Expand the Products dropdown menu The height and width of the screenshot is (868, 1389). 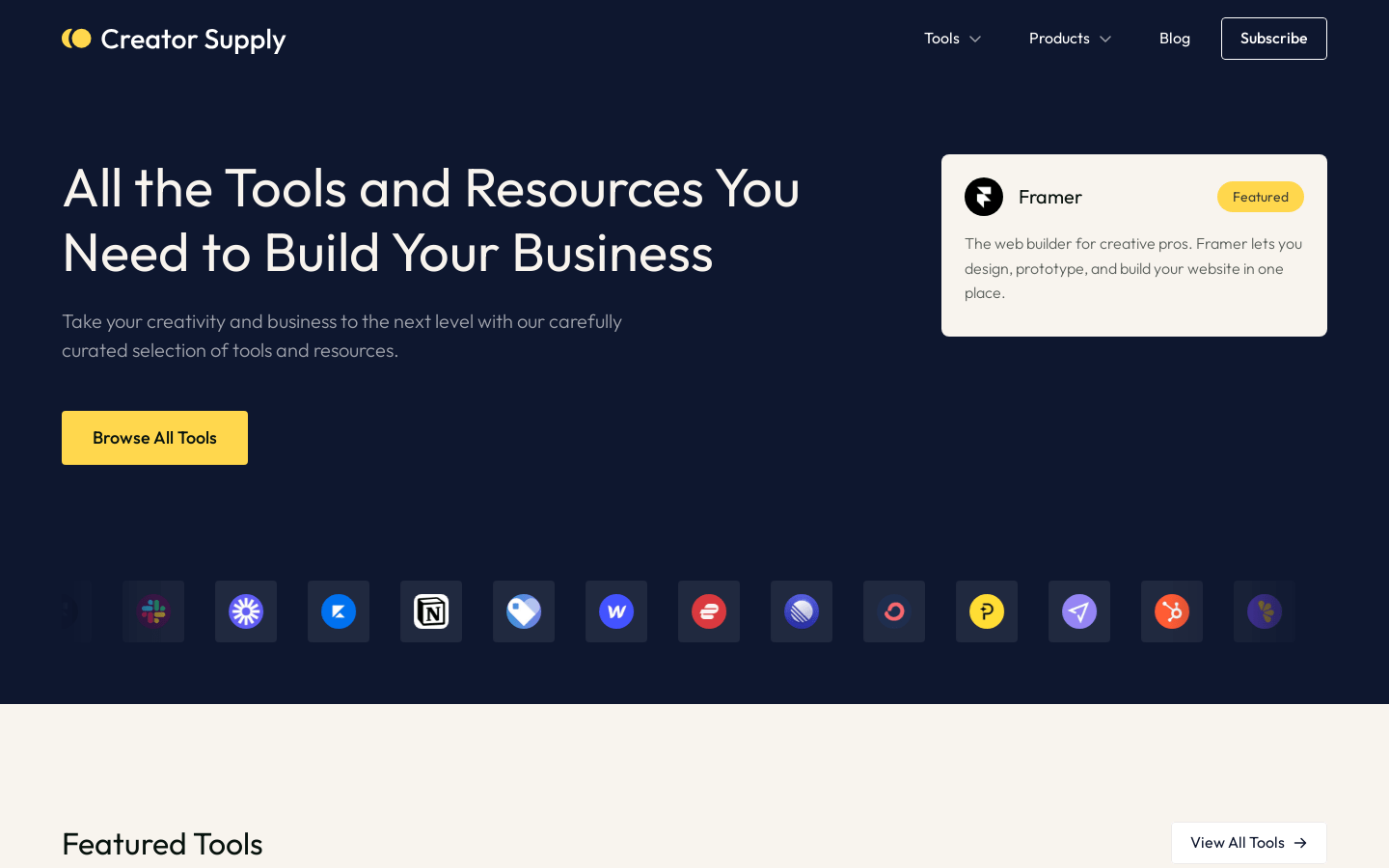point(1070,39)
